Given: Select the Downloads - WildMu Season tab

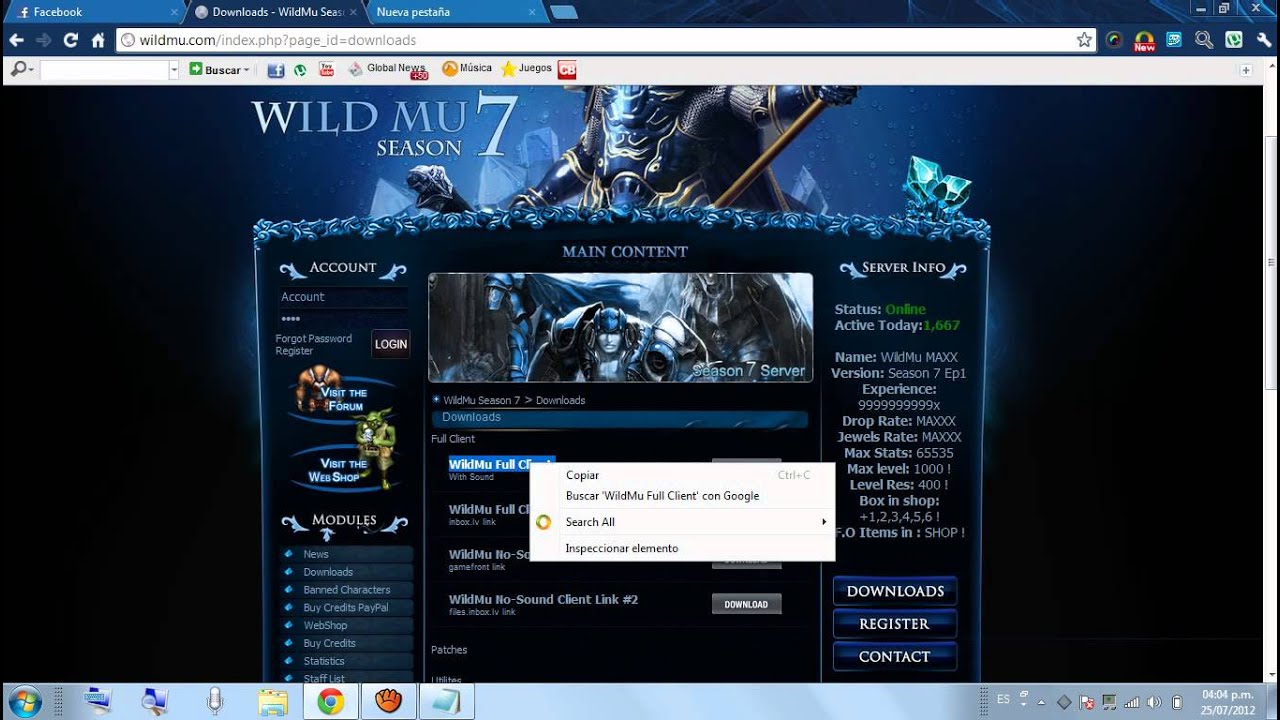Looking at the screenshot, I should [x=273, y=12].
